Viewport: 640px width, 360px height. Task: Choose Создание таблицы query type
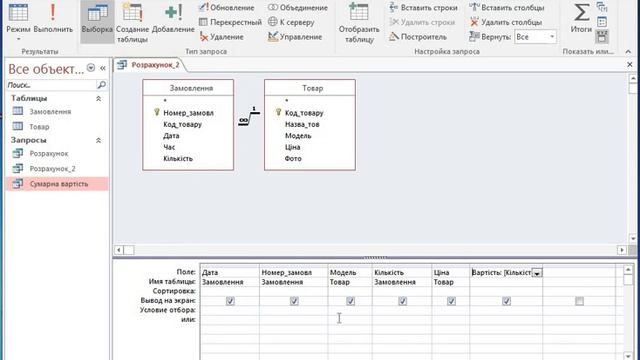click(132, 22)
